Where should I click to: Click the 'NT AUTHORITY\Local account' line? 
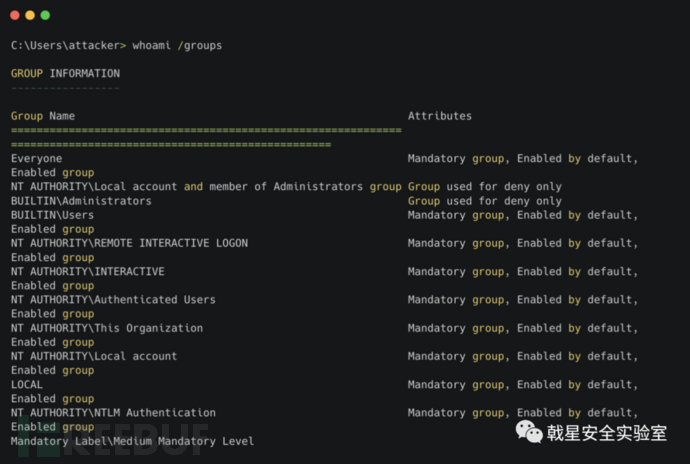[94, 356]
